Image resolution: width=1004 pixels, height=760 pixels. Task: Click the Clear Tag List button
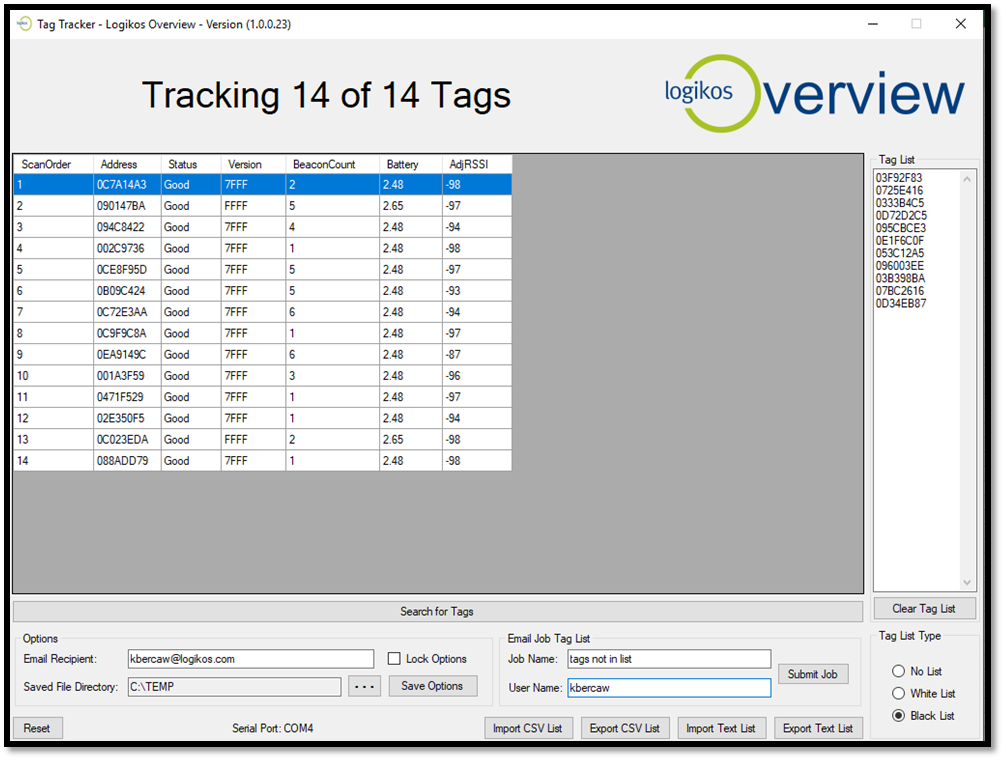pyautogui.click(x=923, y=608)
